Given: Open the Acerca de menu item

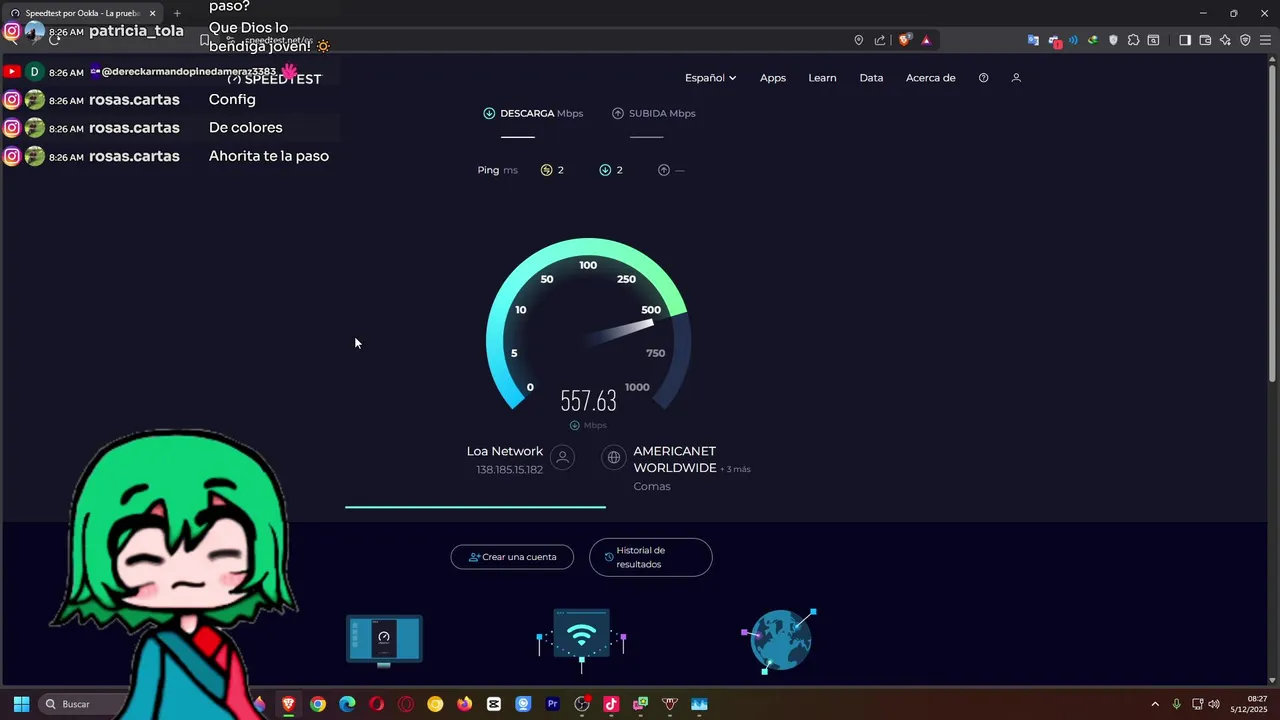Looking at the screenshot, I should pyautogui.click(x=931, y=78).
